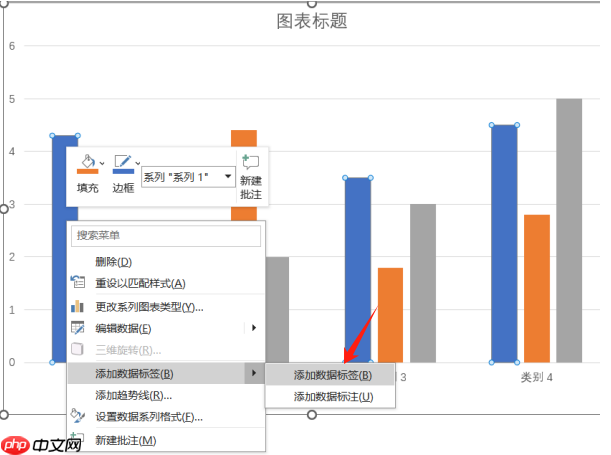611x455 pixels.
Task: Select the orange bar of category 3
Action: tap(390, 315)
